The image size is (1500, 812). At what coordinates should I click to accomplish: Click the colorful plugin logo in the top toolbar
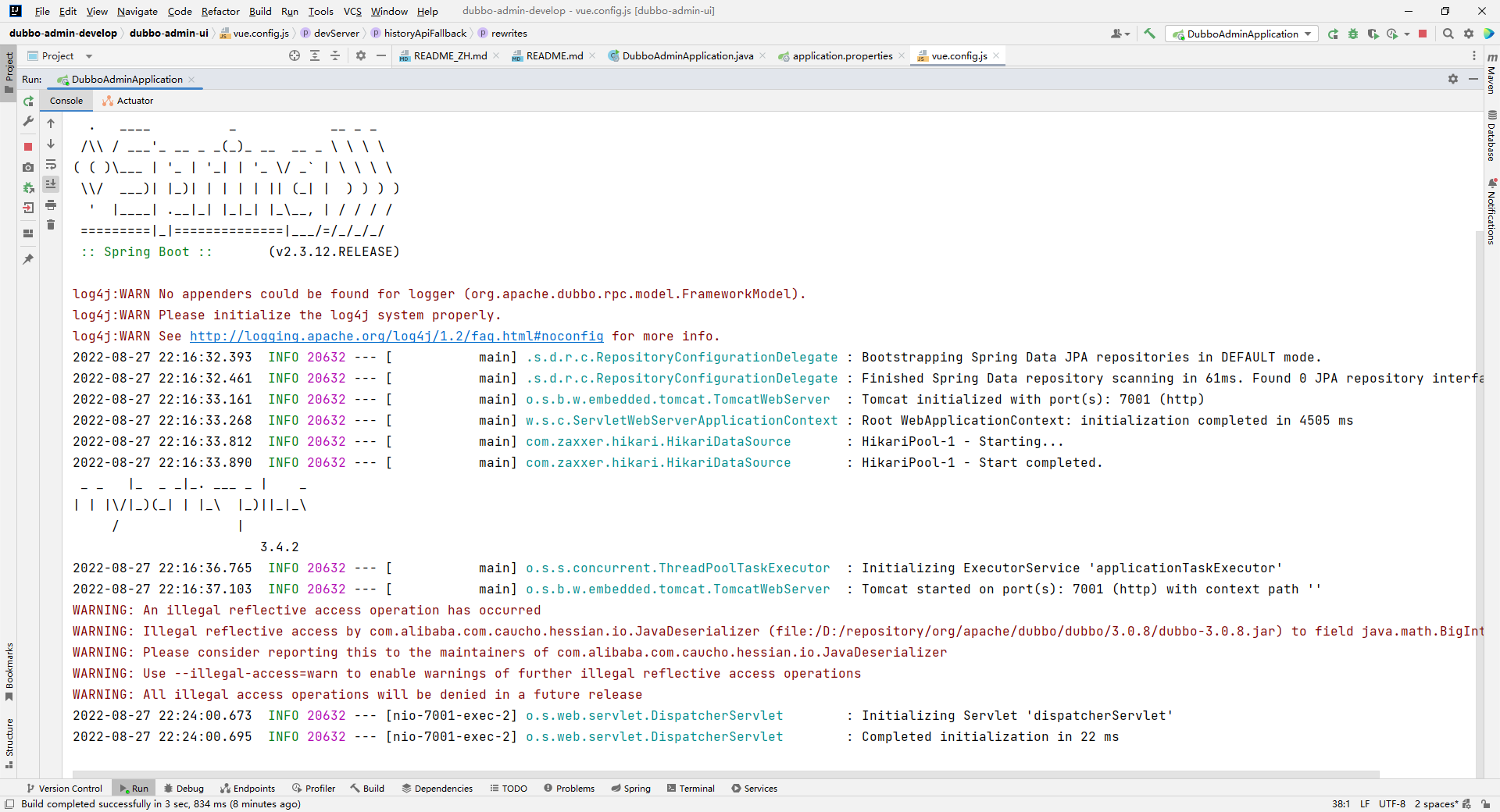(1488, 34)
